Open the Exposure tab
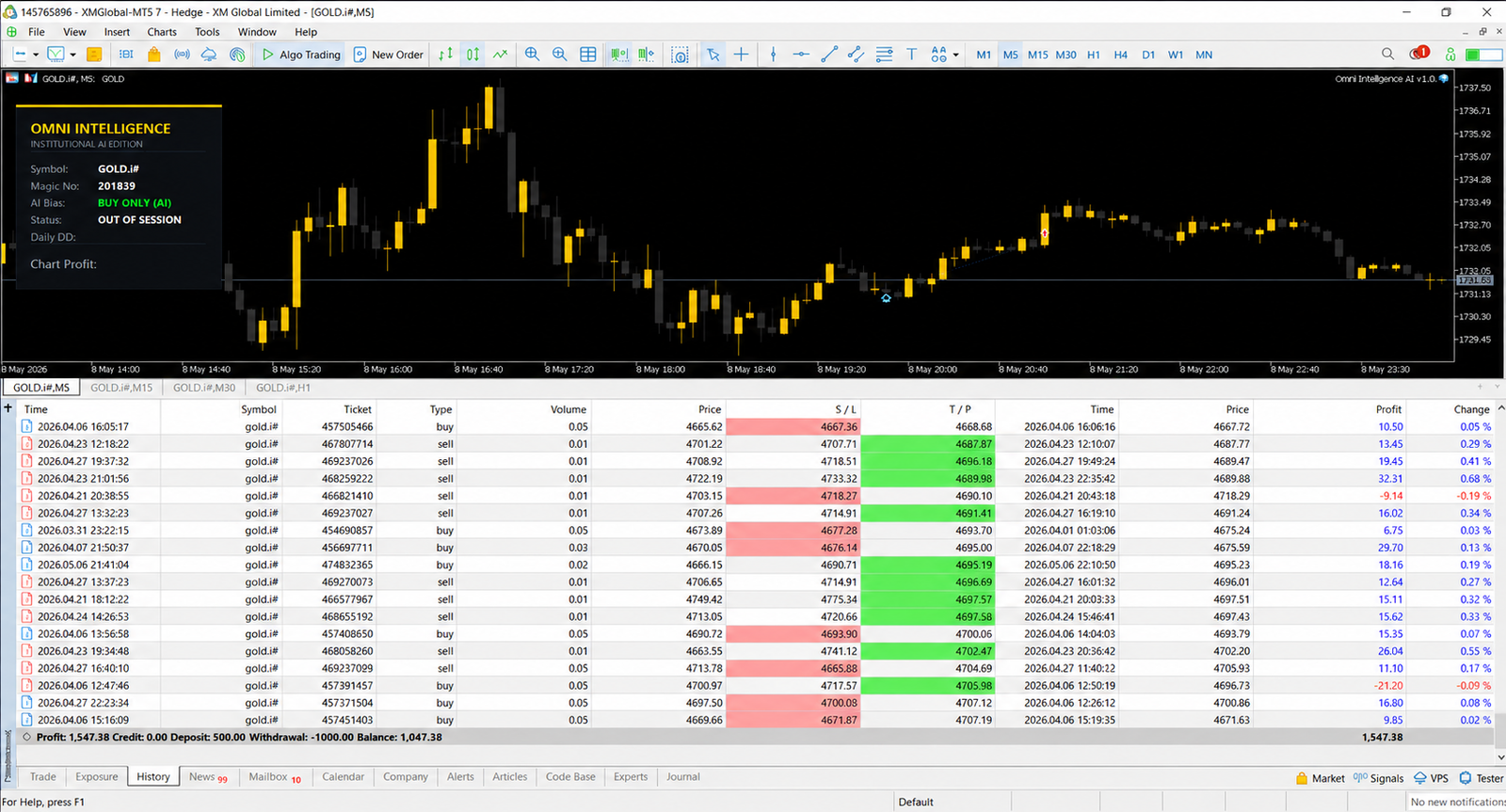 tap(97, 777)
